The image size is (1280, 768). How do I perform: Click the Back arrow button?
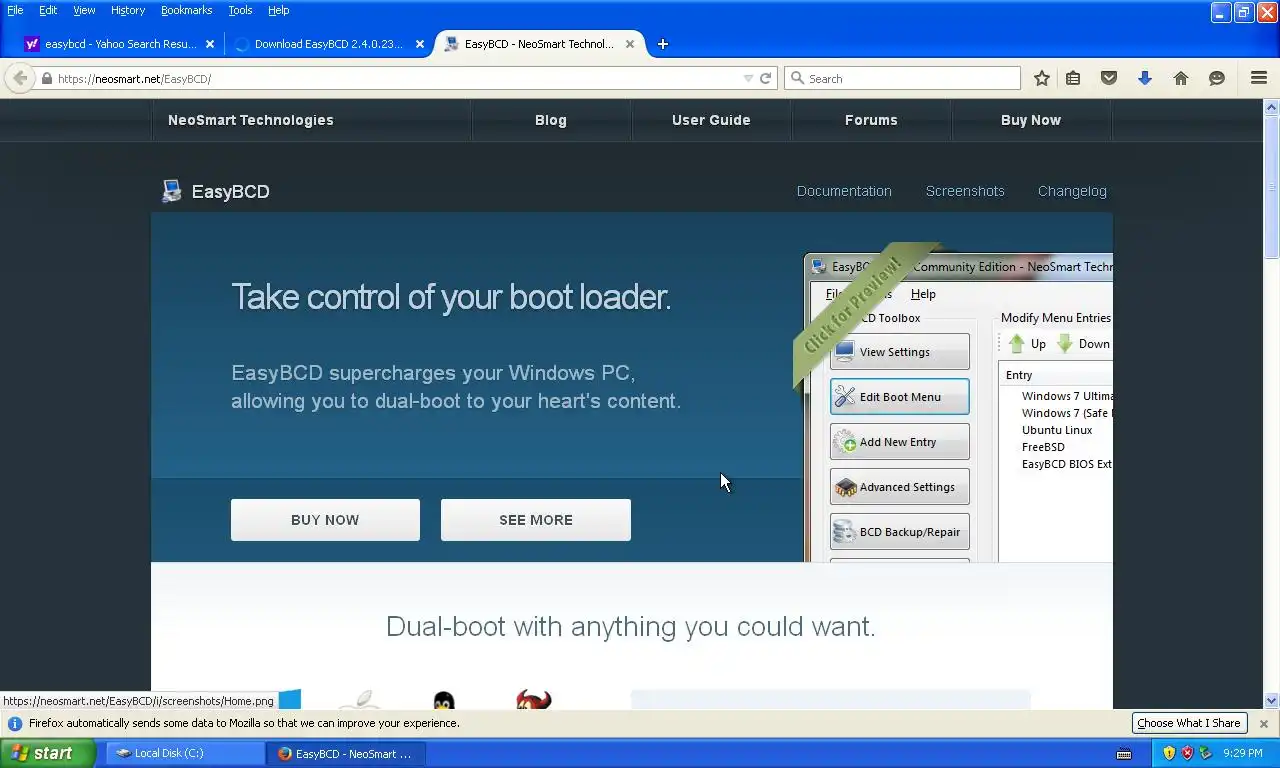tap(20, 78)
